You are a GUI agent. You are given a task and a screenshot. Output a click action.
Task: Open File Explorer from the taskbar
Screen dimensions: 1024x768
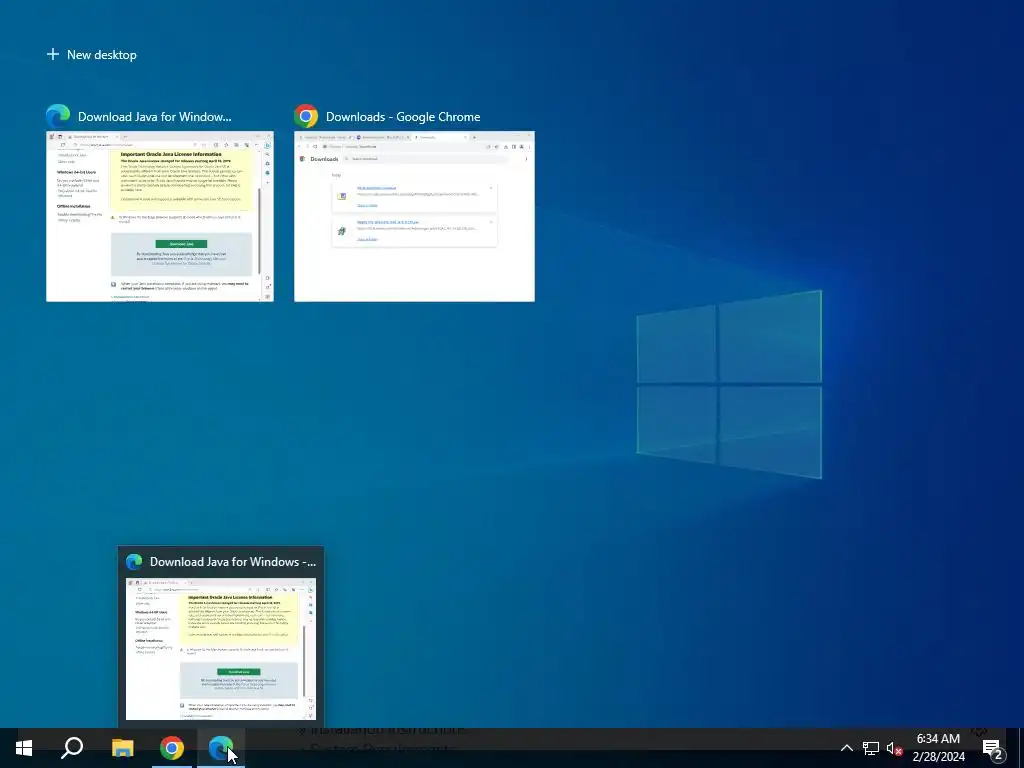click(122, 748)
